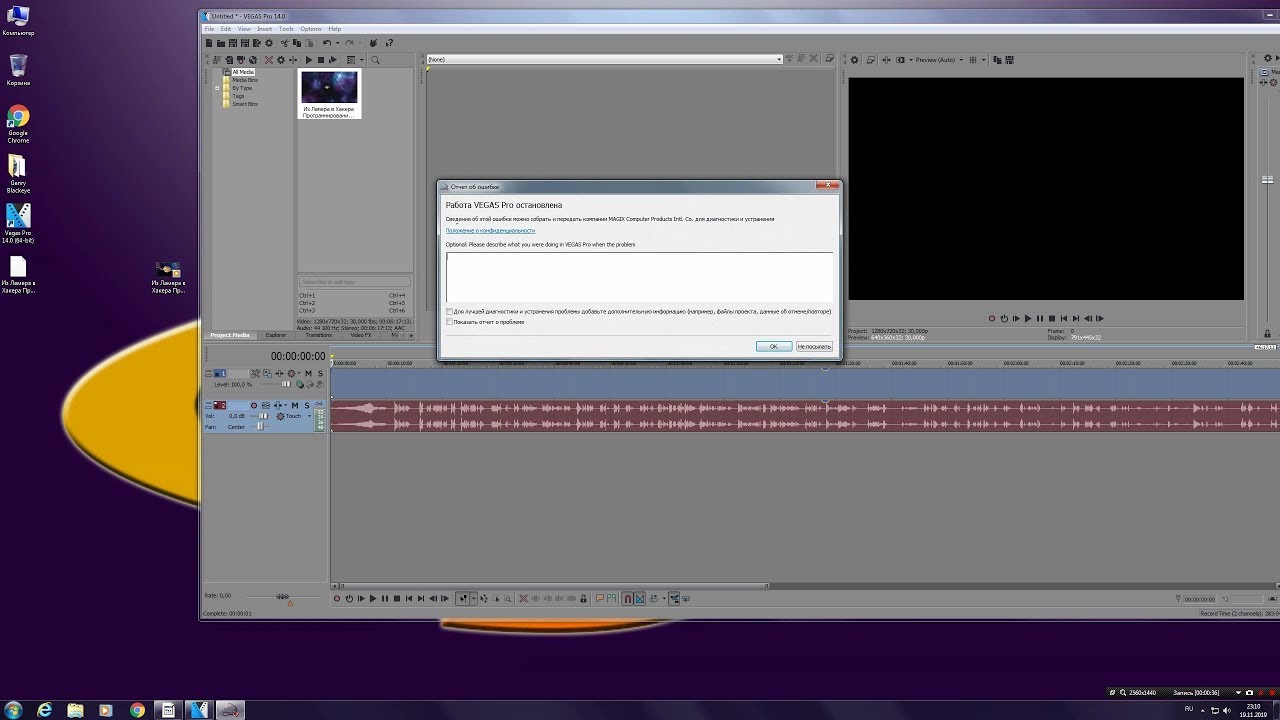Click the red Delete X in timeline toolbar
The height and width of the screenshot is (720, 1280).
[x=523, y=599]
